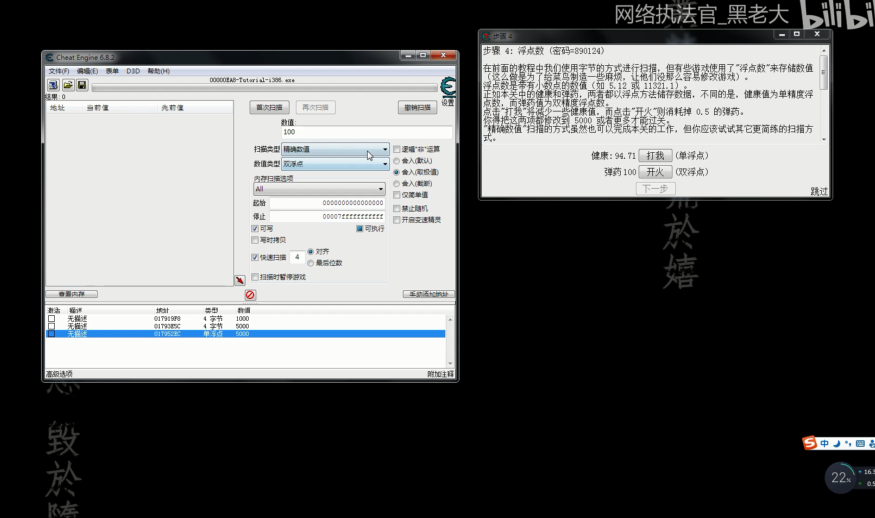Open Cheat Engine settings logo icon
This screenshot has height=518, width=875.
447,87
